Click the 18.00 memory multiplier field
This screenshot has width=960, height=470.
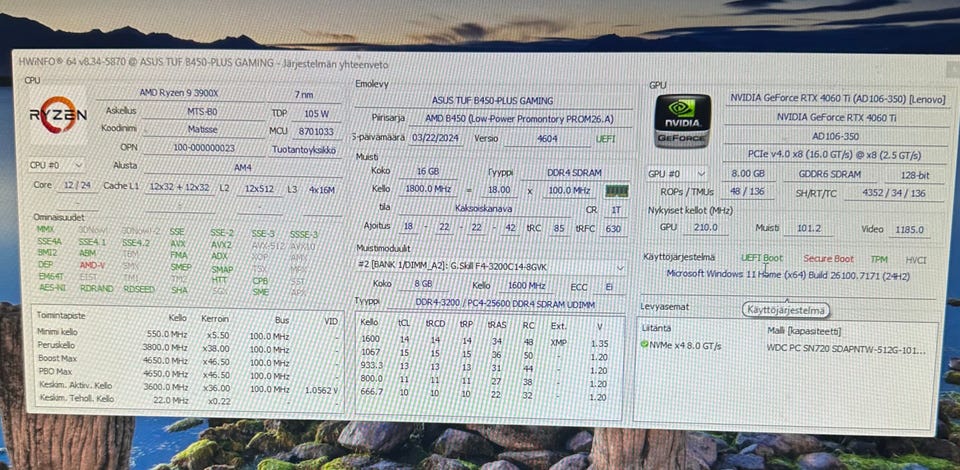(499, 190)
